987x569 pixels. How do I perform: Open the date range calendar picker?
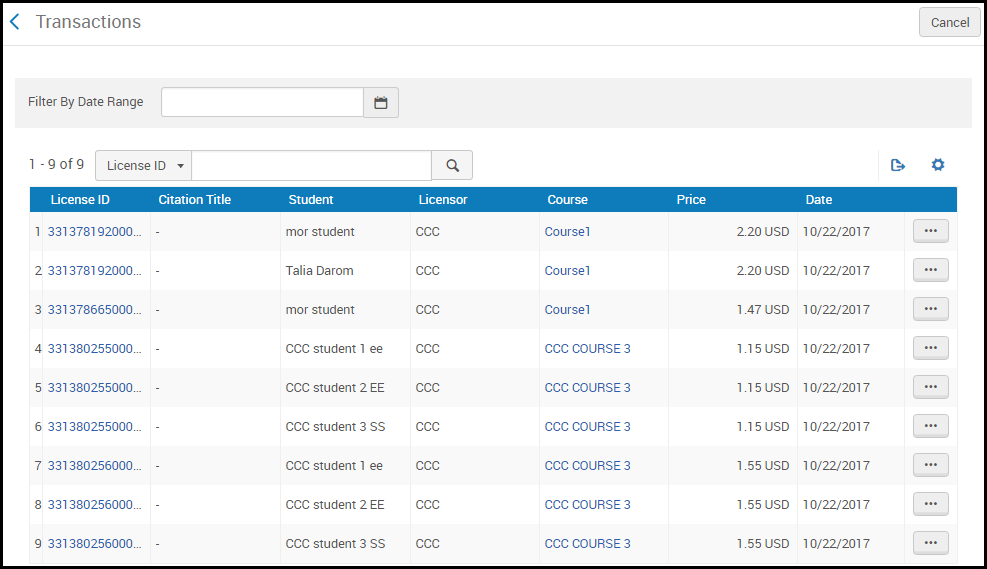point(381,103)
